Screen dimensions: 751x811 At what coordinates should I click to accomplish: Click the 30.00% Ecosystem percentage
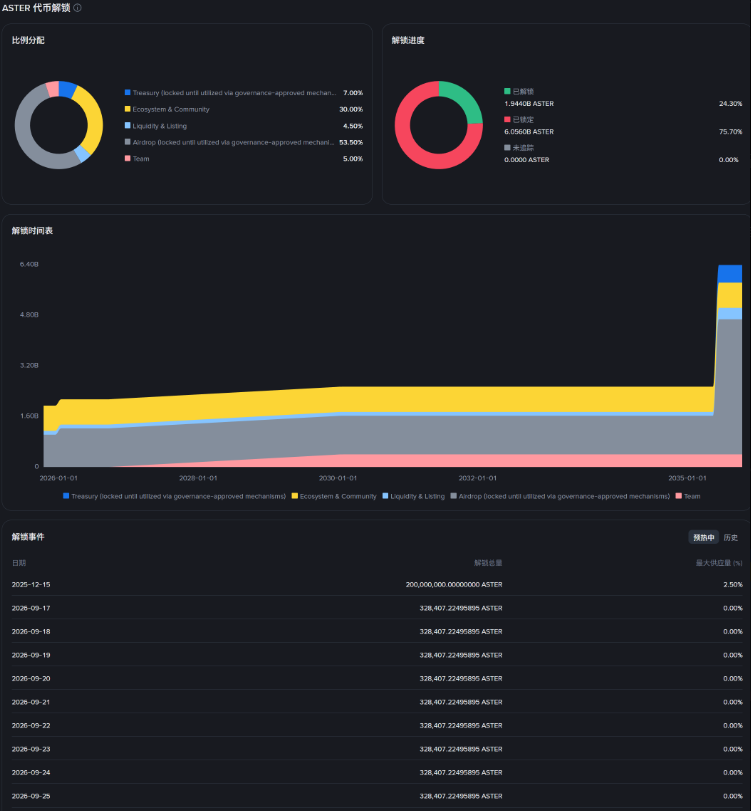pos(351,109)
